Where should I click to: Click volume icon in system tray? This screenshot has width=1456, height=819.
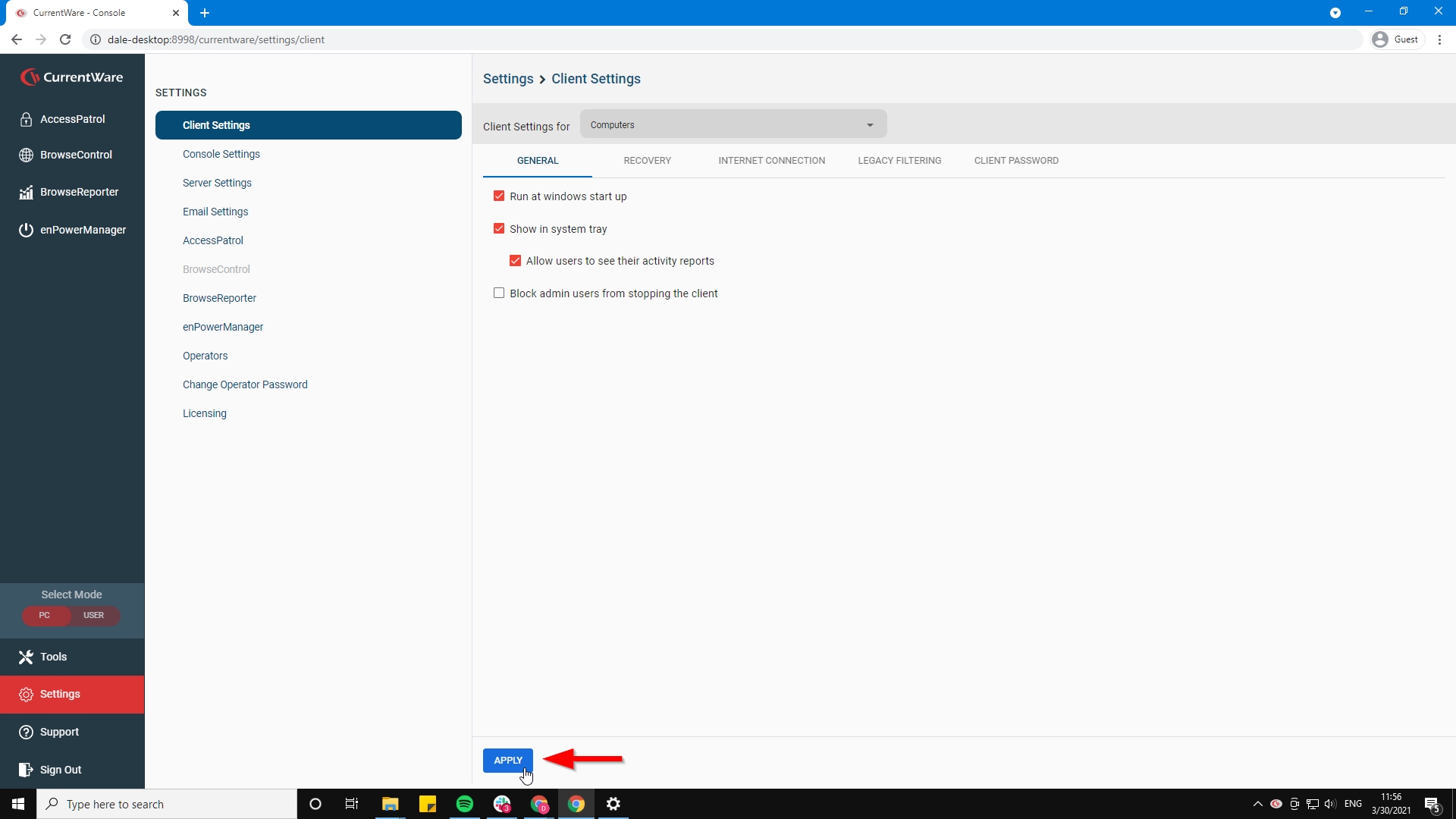click(1330, 804)
